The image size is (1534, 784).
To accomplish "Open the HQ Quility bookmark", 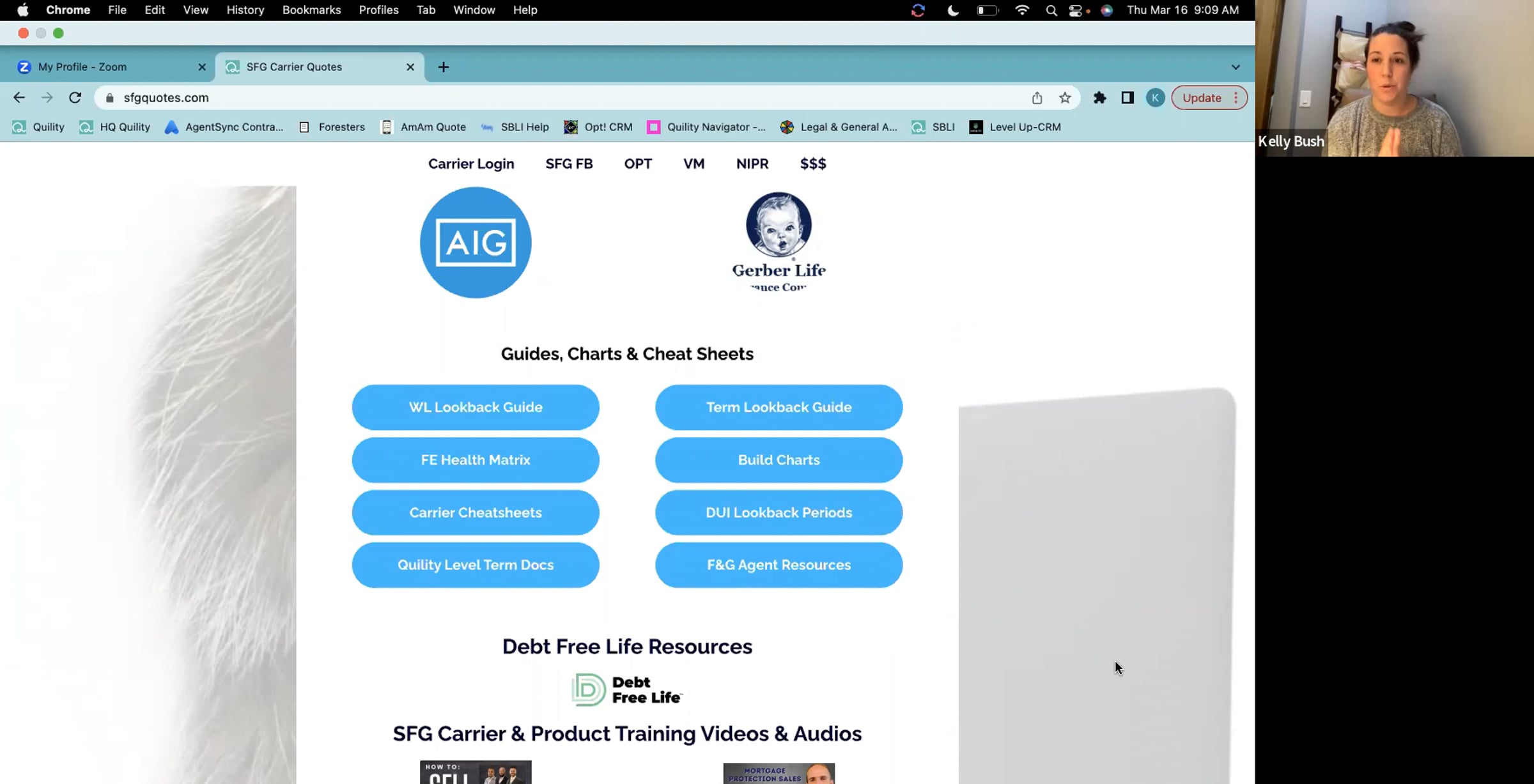I will pyautogui.click(x=114, y=127).
